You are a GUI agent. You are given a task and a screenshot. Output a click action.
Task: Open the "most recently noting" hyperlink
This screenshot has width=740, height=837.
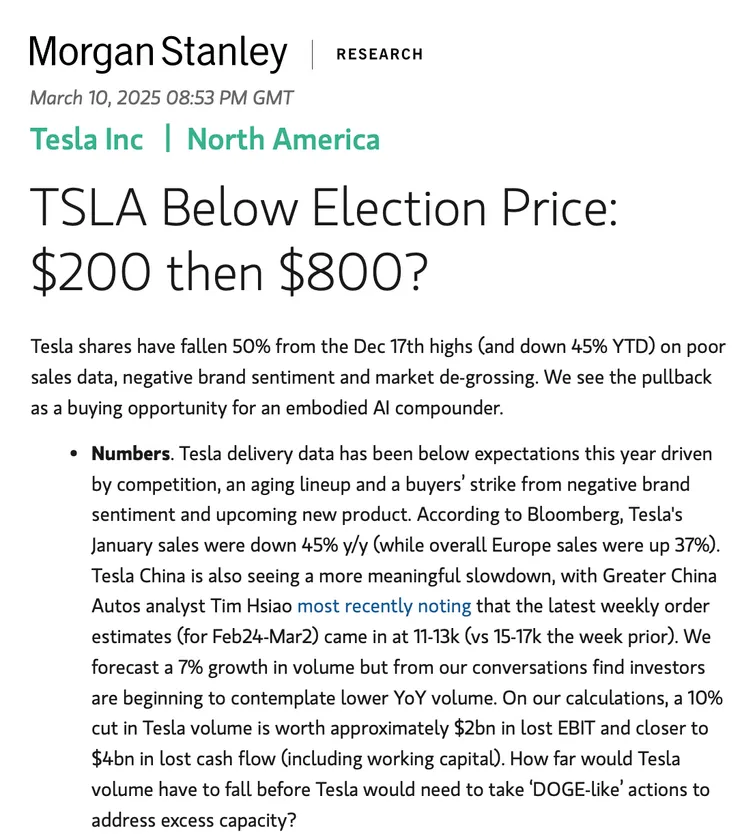coord(384,605)
